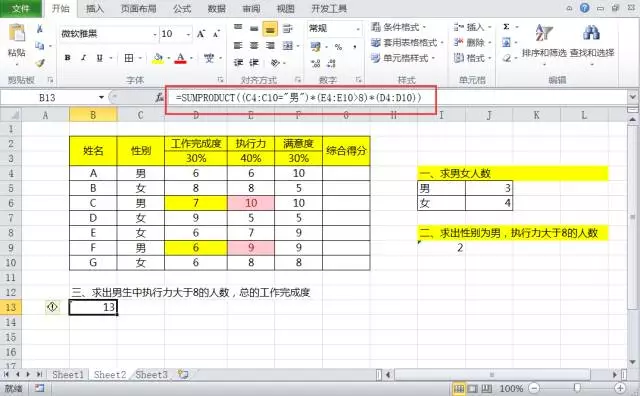Open the font size dropdown showing 10

coord(188,34)
